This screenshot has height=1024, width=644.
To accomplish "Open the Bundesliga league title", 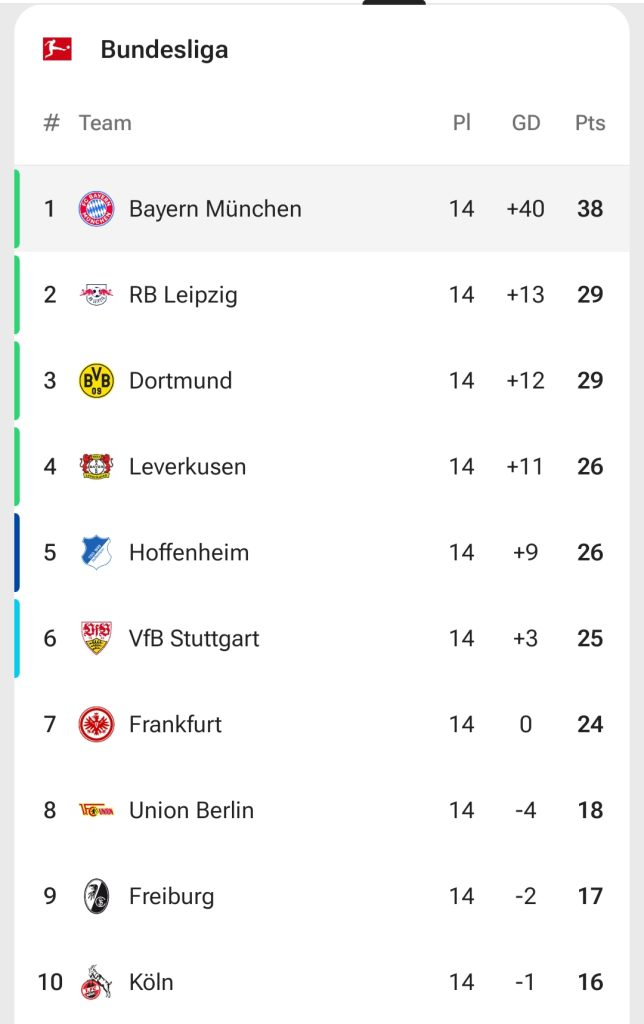I will coord(164,49).
